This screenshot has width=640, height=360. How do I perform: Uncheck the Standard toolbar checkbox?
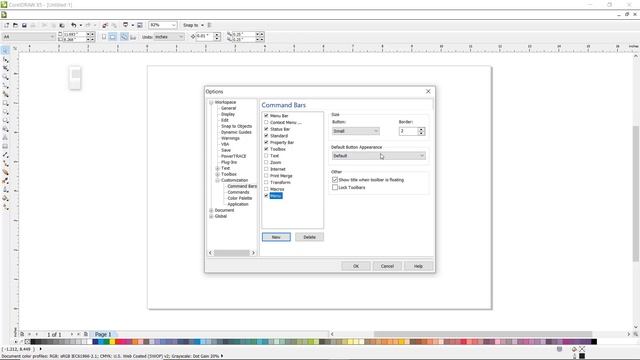coord(266,136)
